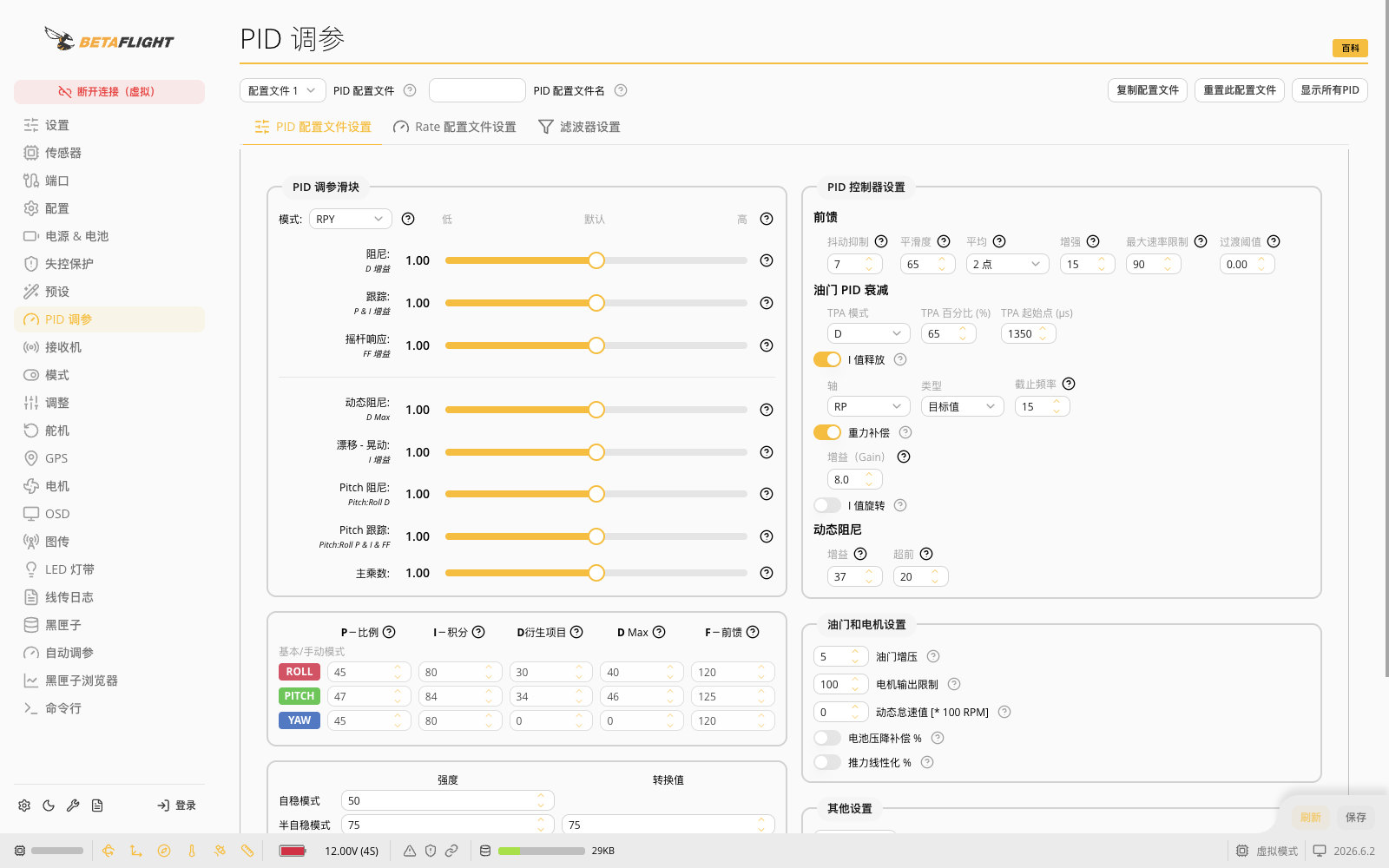This screenshot has height=868, width=1389.
Task: Open 电源 & 电池 in the sidebar
Action: pyautogui.click(x=109, y=236)
